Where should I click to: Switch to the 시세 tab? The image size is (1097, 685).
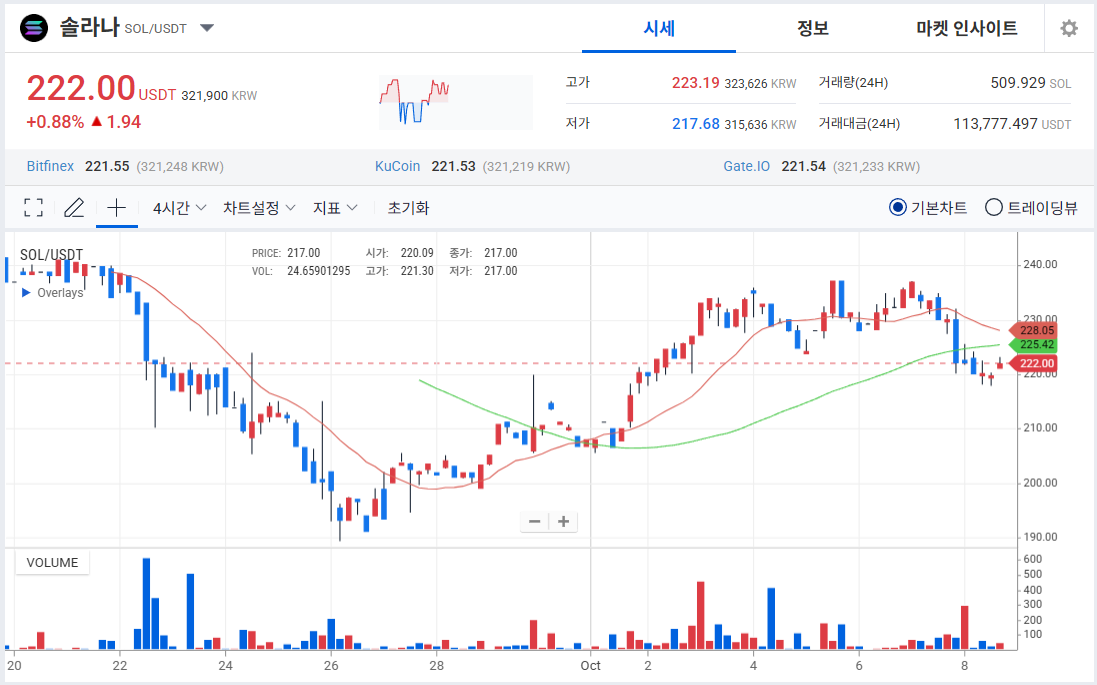coord(659,28)
